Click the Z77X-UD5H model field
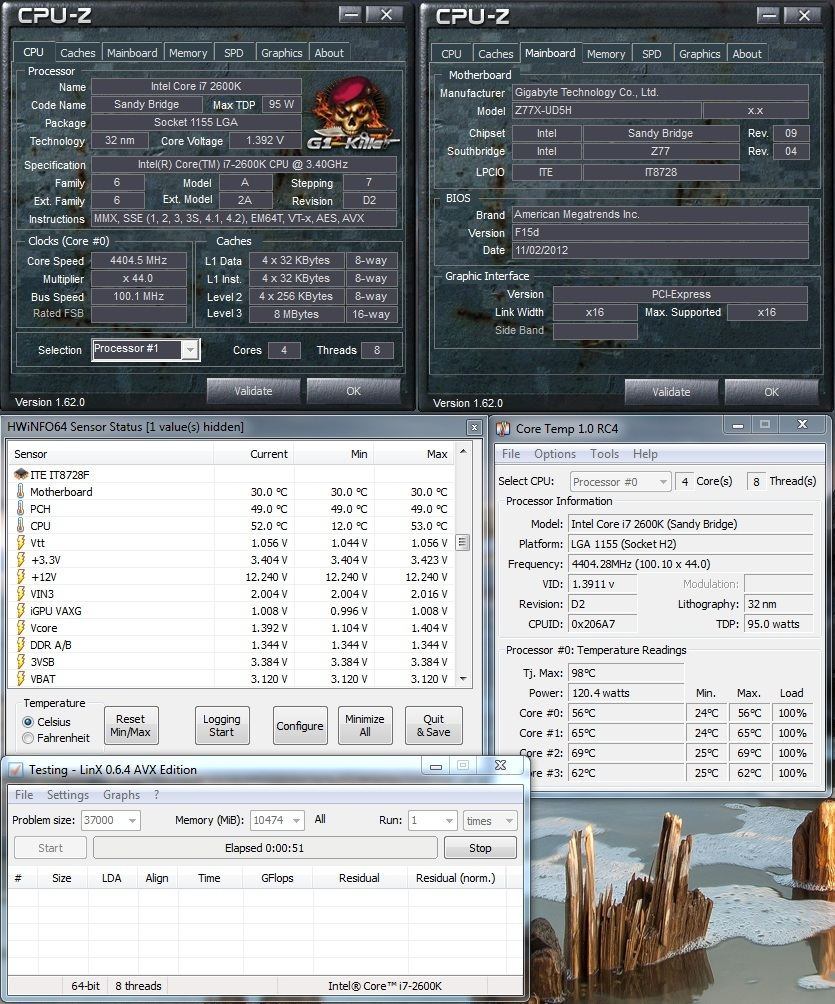 [x=606, y=110]
